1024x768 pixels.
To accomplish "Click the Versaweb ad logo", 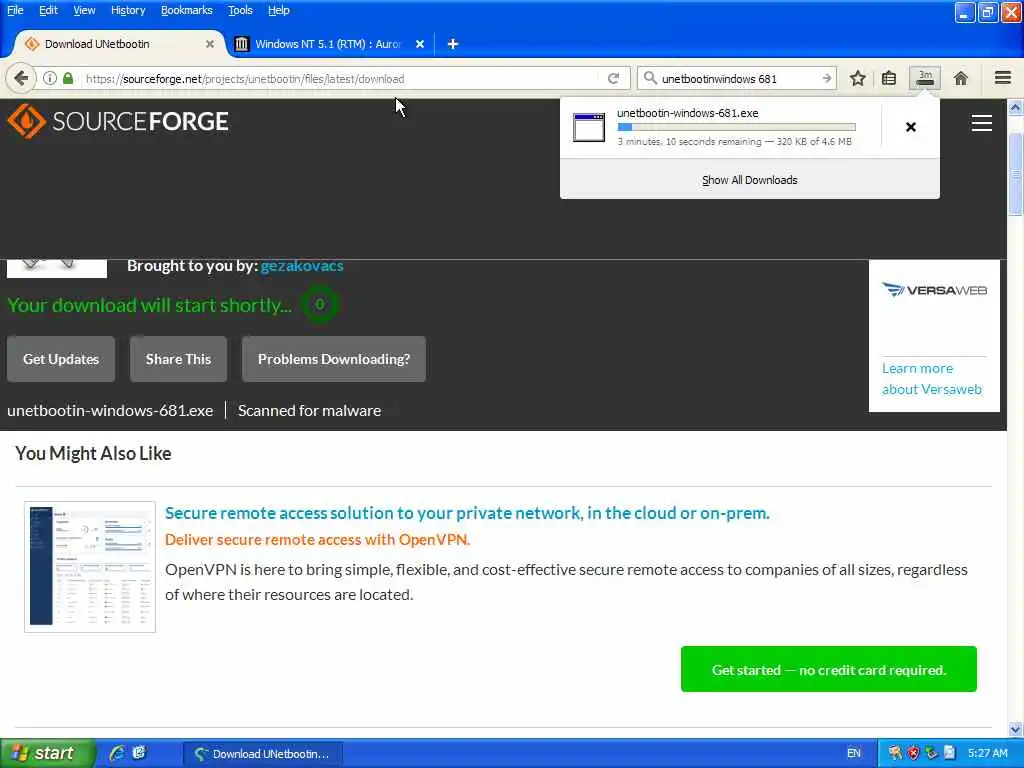I will pos(935,290).
